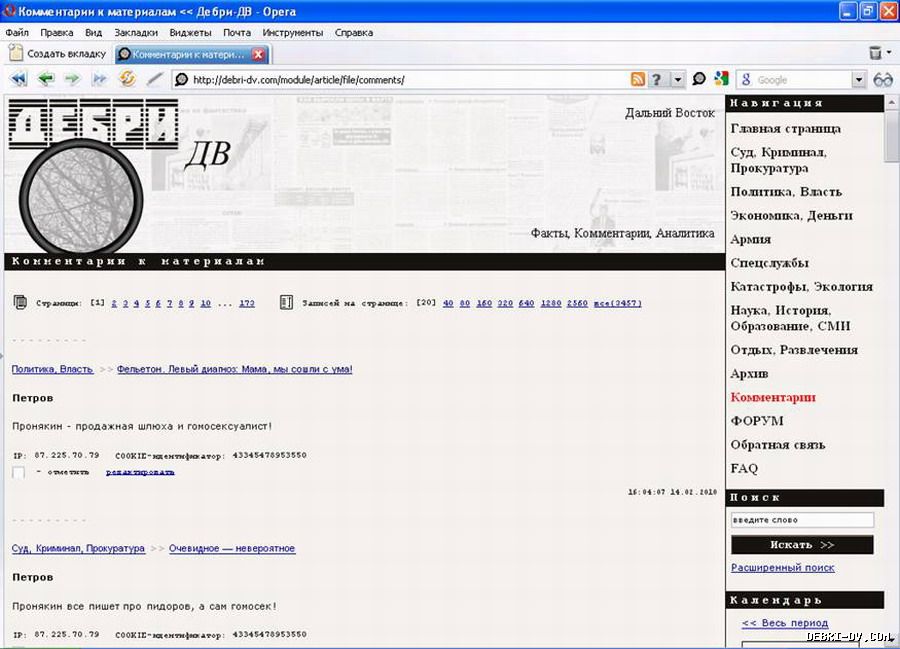This screenshot has width=900, height=649.
Task: Reload the current page
Action: coord(127,79)
